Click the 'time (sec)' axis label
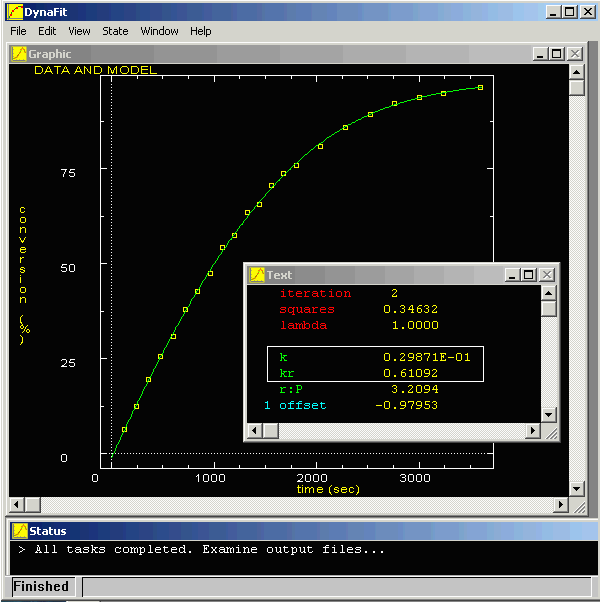Viewport: 600px width, 602px height. [x=328, y=489]
